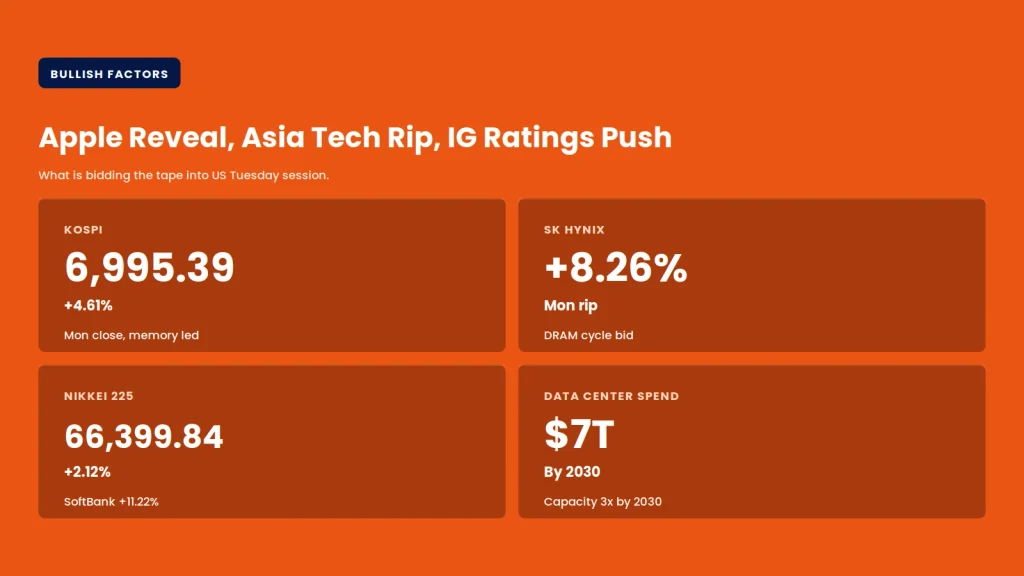
Task: Click the orange slide background
Action: [x=849, y=98]
